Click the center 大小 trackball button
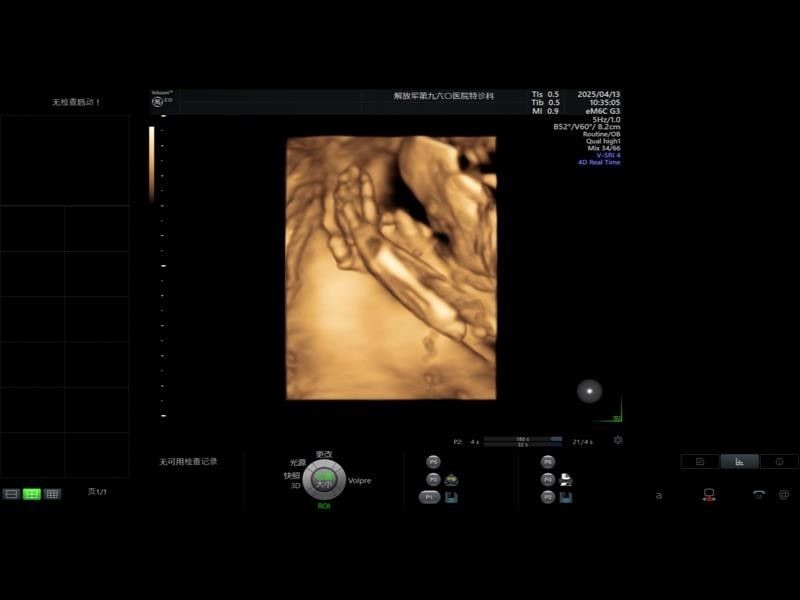 click(x=324, y=481)
